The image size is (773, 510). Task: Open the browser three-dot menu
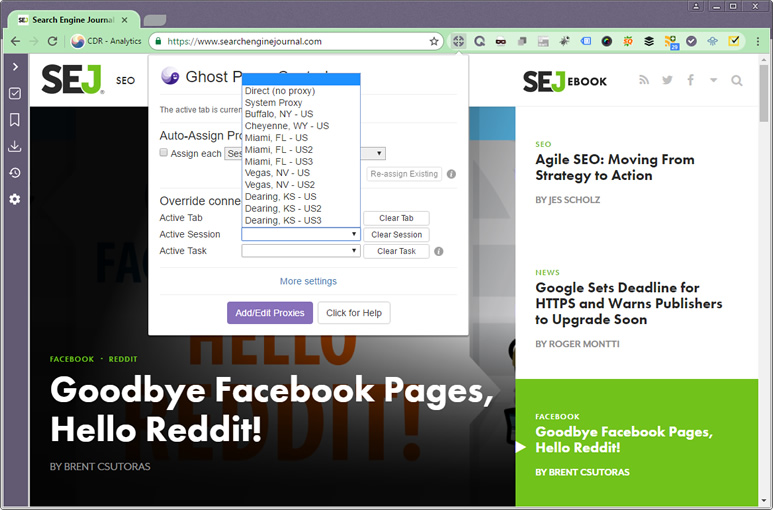click(758, 41)
